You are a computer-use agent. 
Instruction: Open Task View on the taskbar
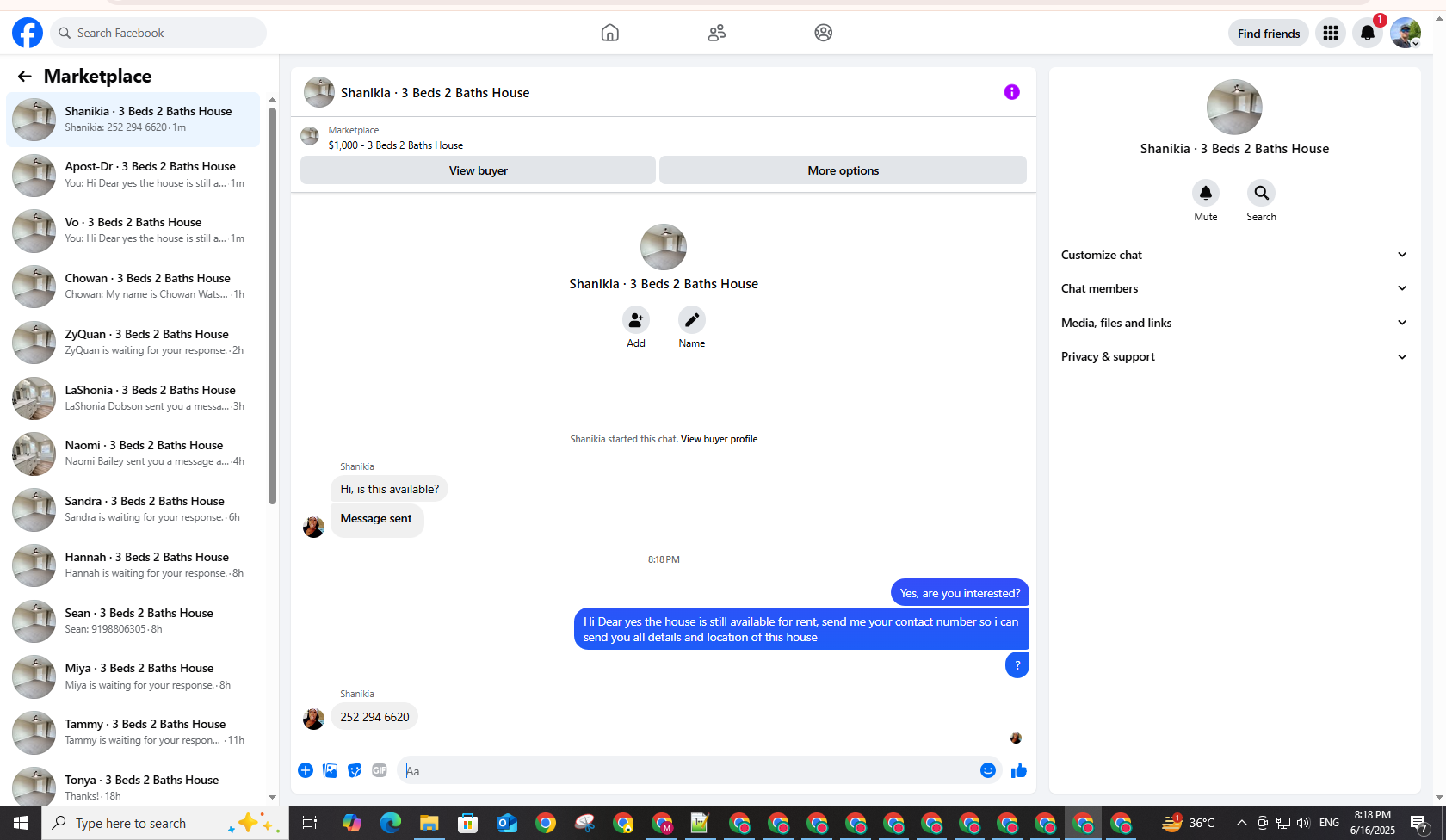click(x=310, y=823)
